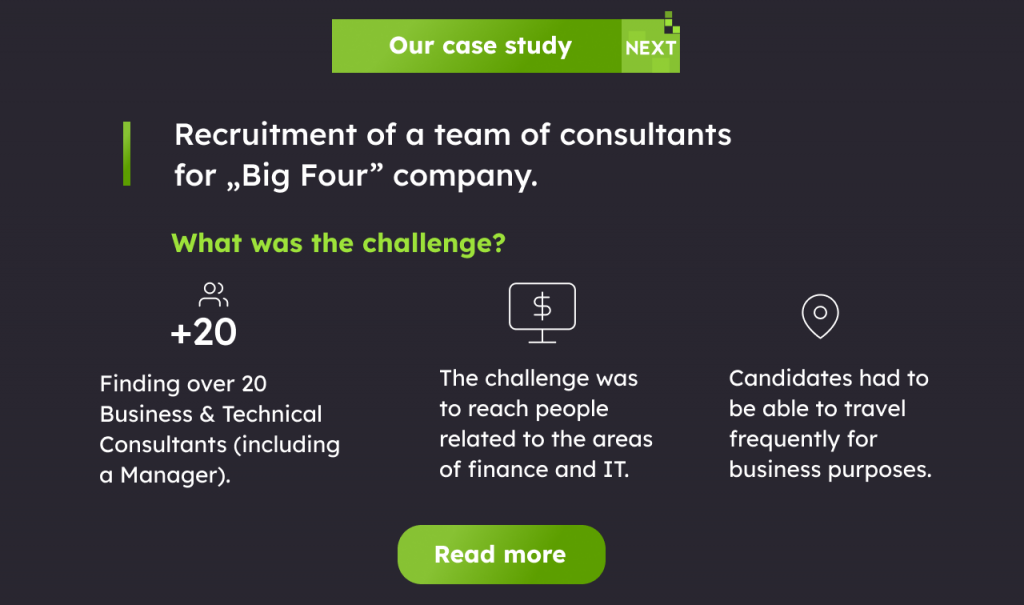Click the „Big Four” company line

(x=356, y=176)
